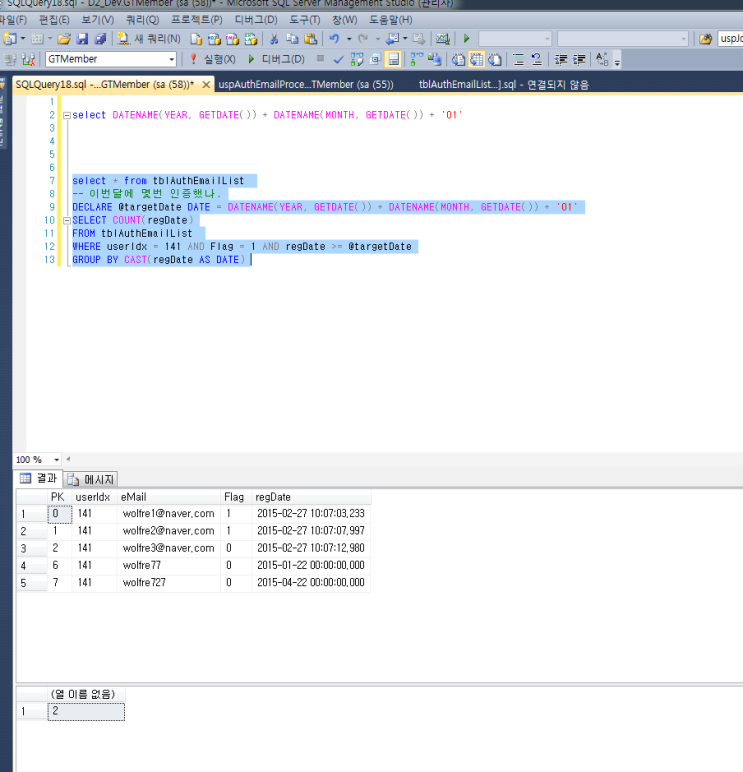Viewport: 743px width, 772px height.
Task: Select the wolfre1@naver.com cell
Action: click(x=169, y=514)
